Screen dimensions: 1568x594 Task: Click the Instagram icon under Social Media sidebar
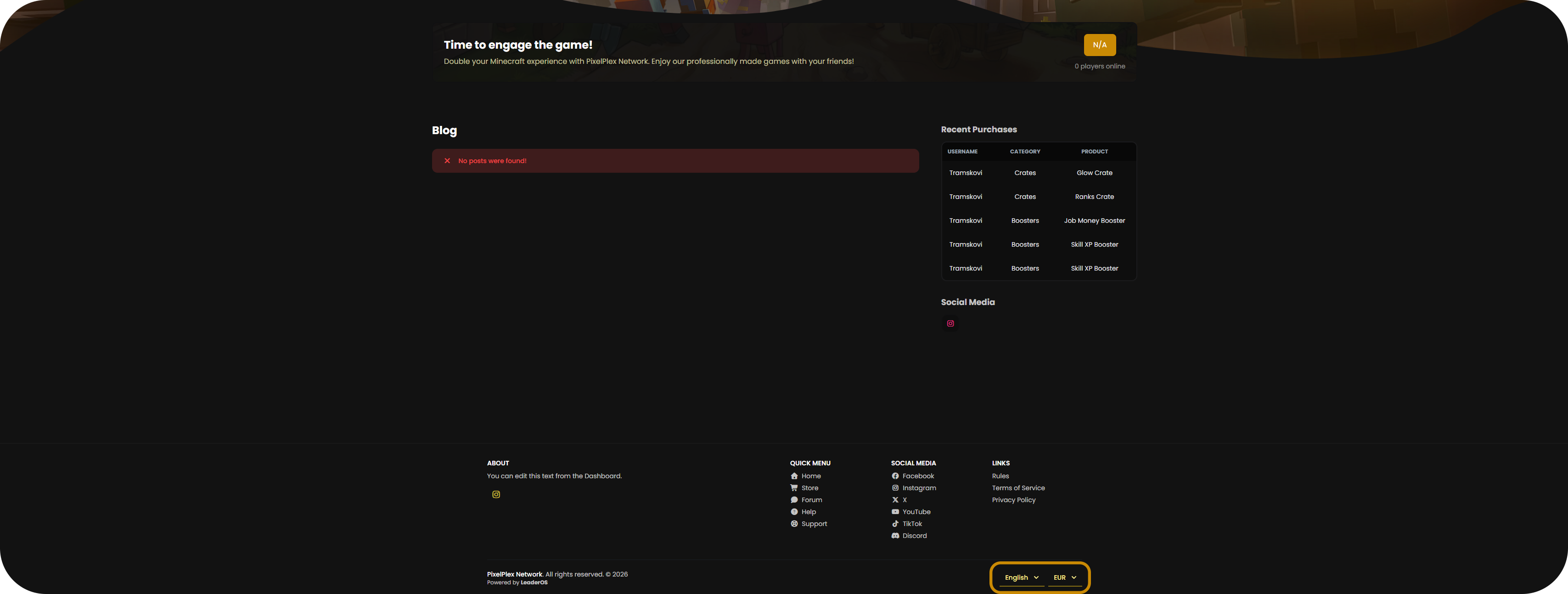pyautogui.click(x=950, y=323)
